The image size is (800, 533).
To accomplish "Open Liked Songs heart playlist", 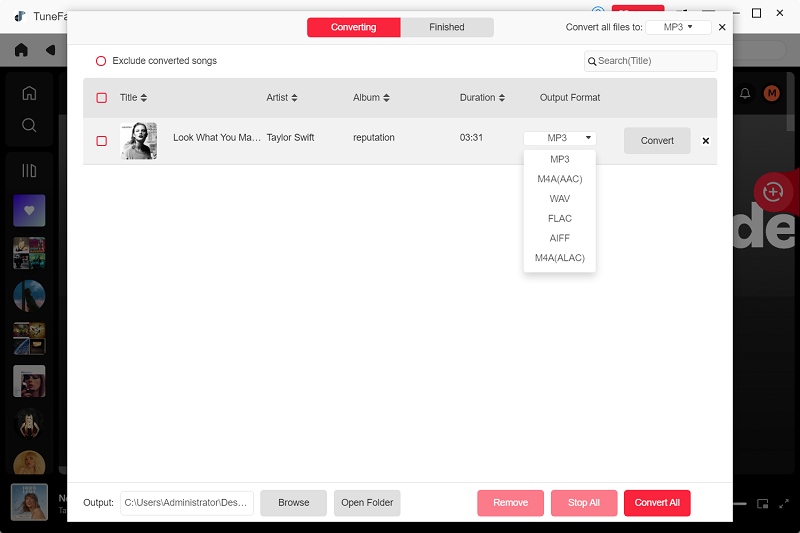I will tap(29, 210).
